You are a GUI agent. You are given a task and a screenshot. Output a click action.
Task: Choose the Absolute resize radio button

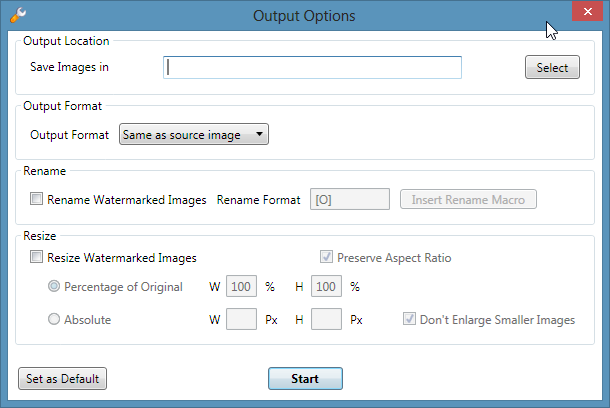(54, 321)
